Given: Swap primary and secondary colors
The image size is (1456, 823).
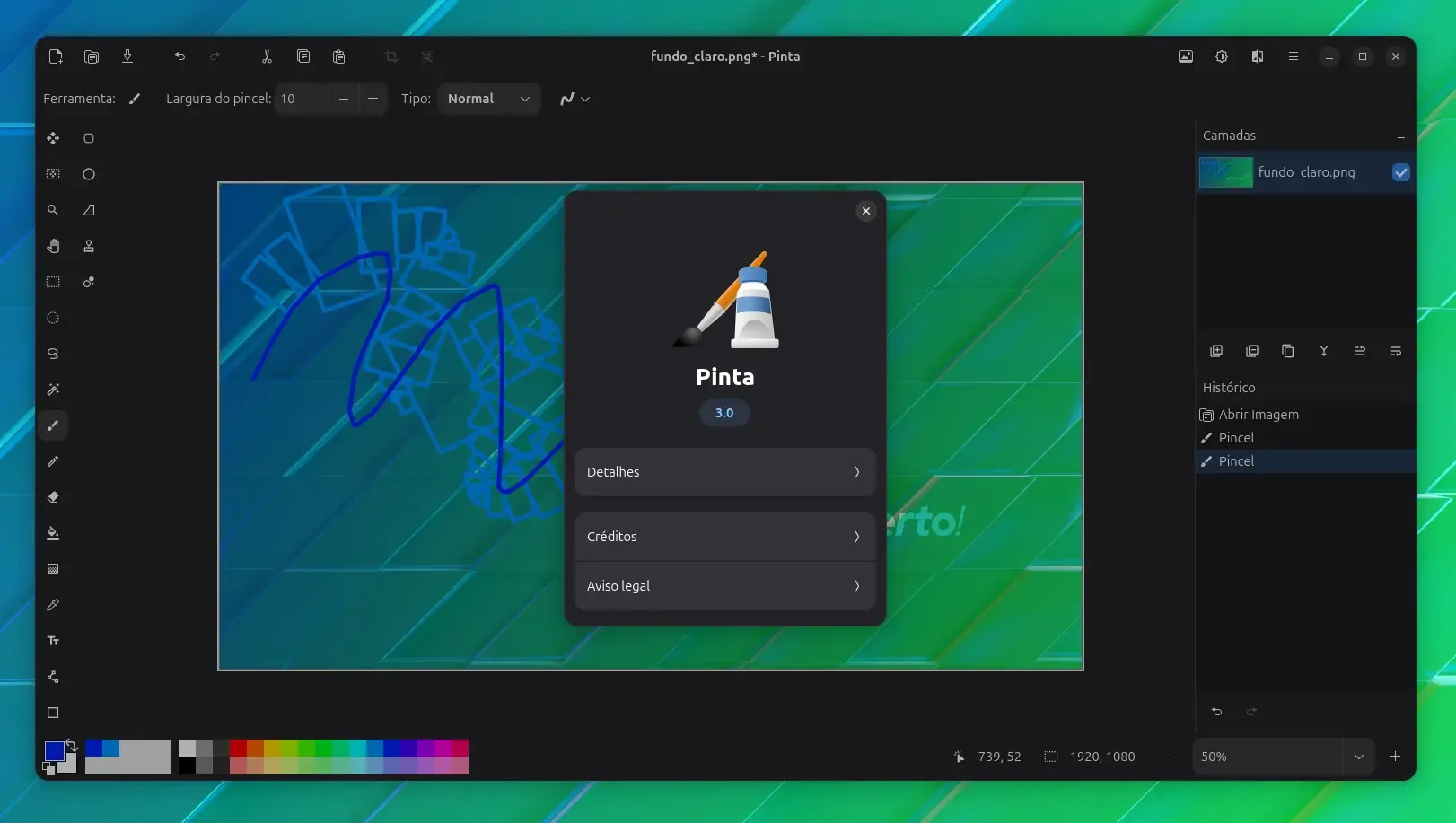Looking at the screenshot, I should coord(71,746).
